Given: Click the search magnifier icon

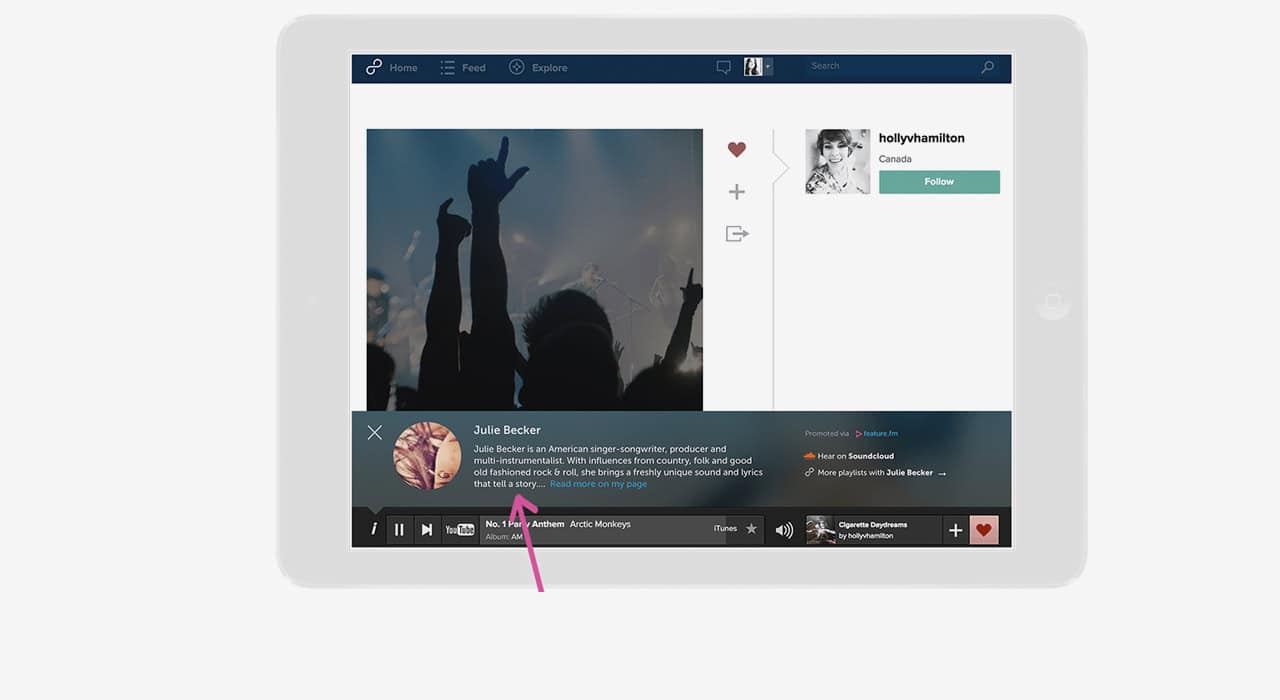Looking at the screenshot, I should click(987, 66).
